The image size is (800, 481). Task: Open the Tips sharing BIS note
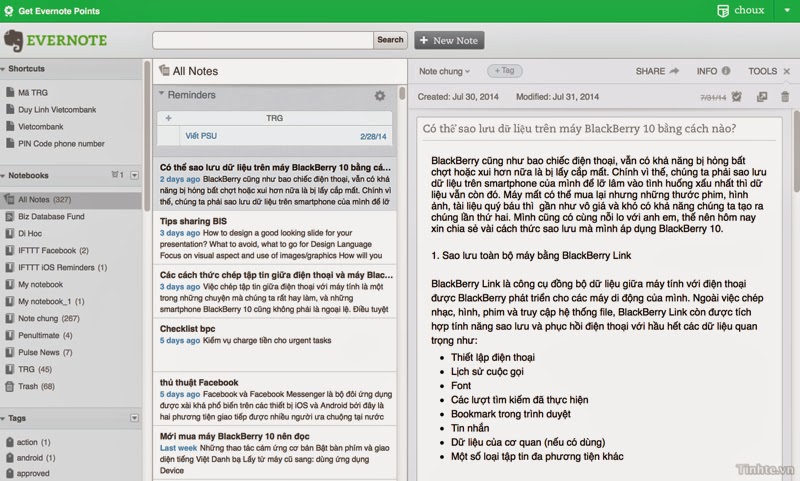point(274,238)
